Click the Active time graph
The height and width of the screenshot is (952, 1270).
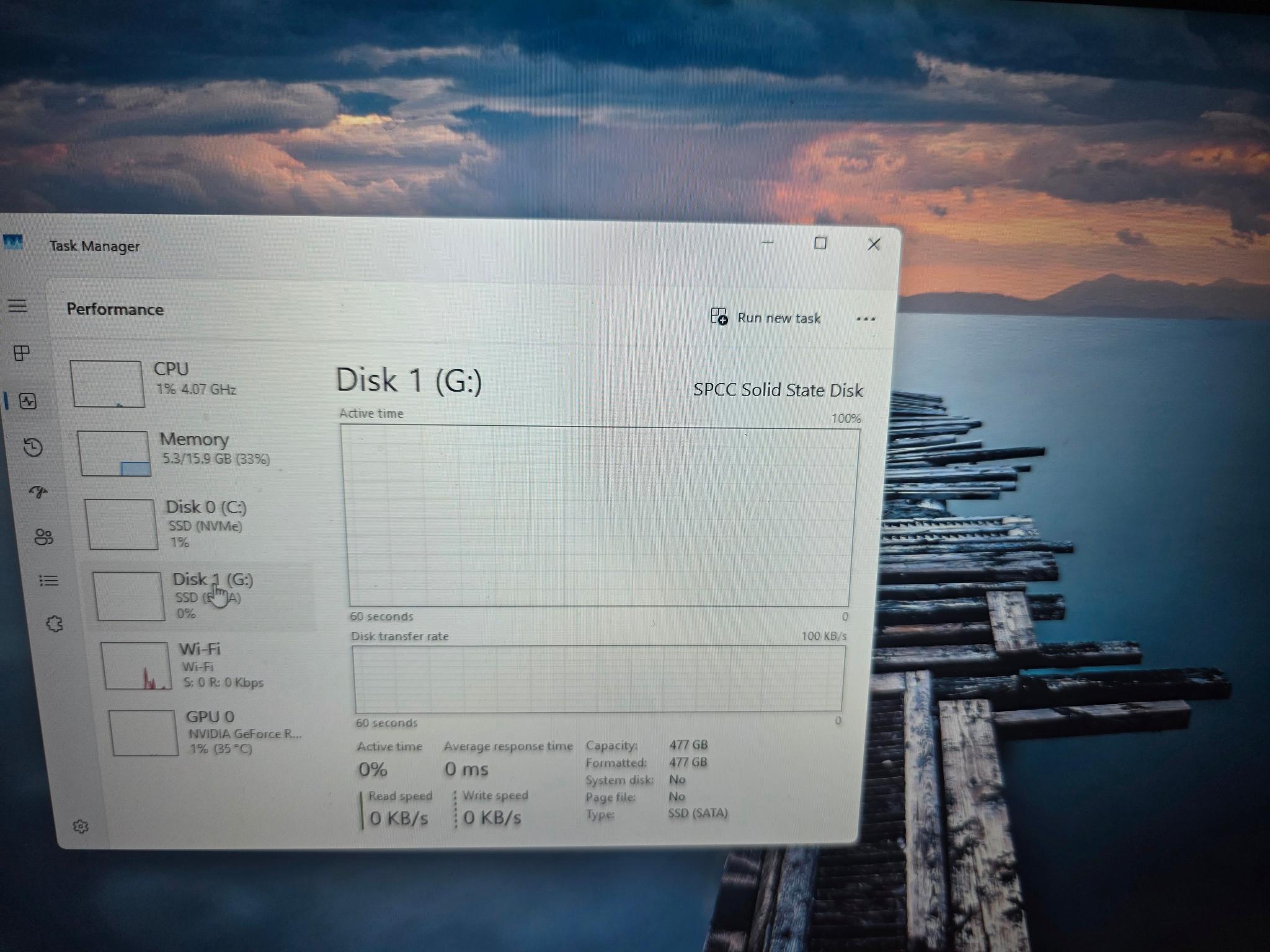pos(600,516)
